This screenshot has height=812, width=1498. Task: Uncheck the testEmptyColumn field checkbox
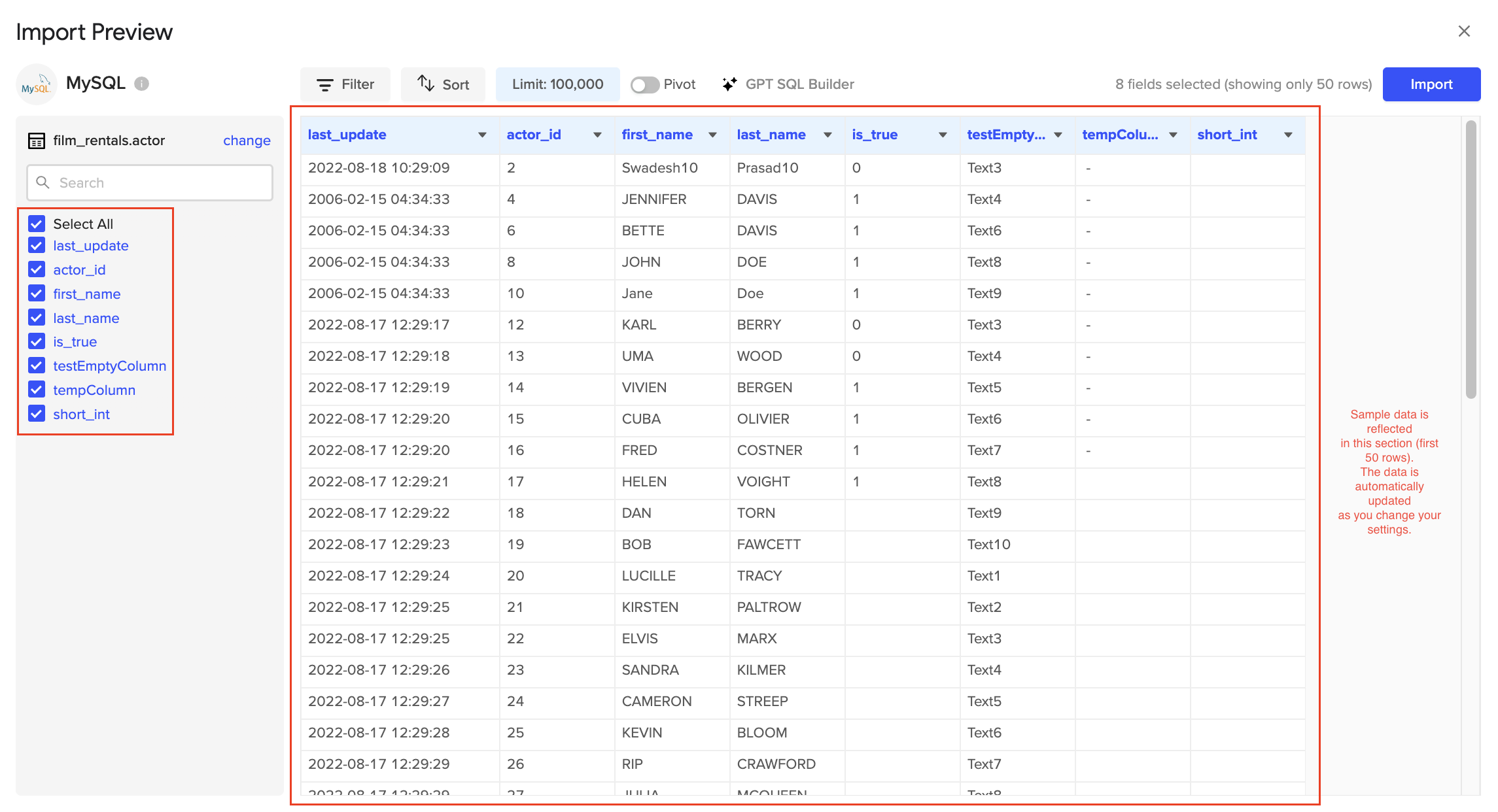pyautogui.click(x=37, y=365)
